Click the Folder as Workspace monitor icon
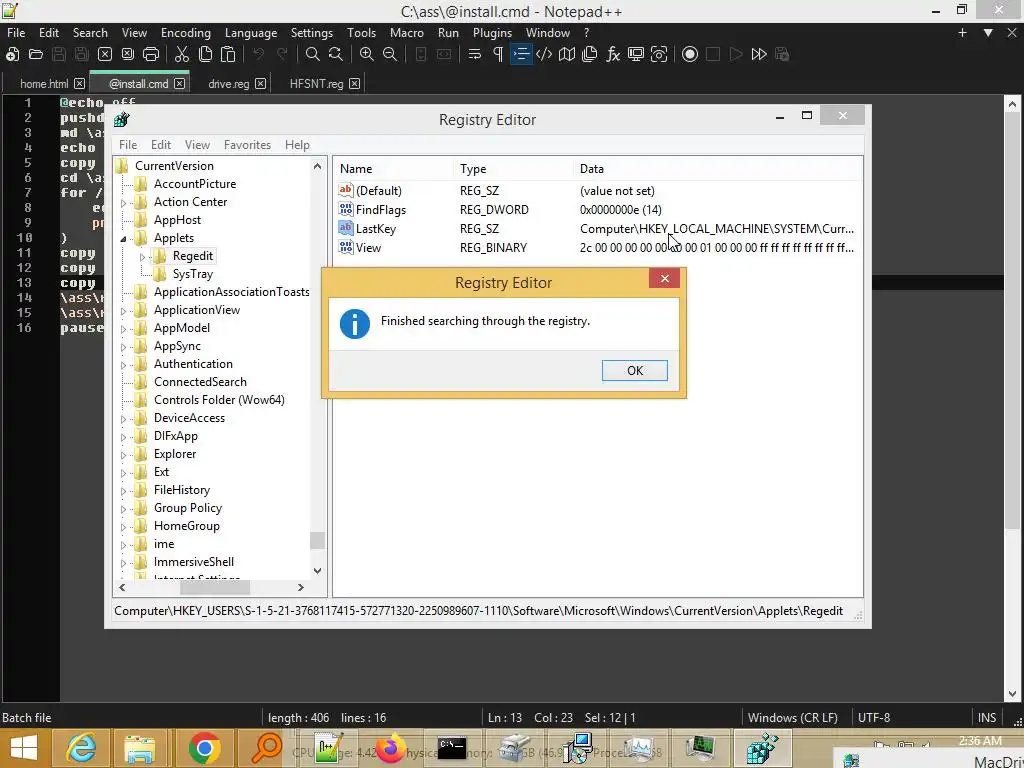This screenshot has width=1024, height=768. point(635,54)
